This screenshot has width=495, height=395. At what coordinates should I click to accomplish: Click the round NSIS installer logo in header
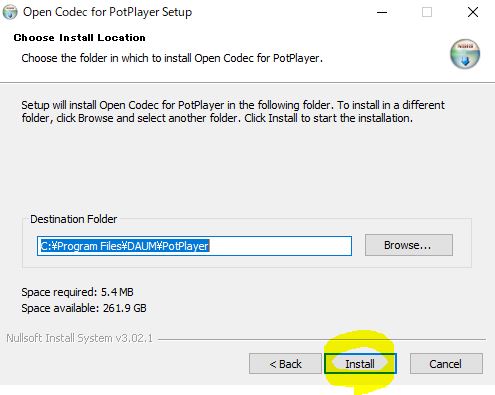[465, 54]
